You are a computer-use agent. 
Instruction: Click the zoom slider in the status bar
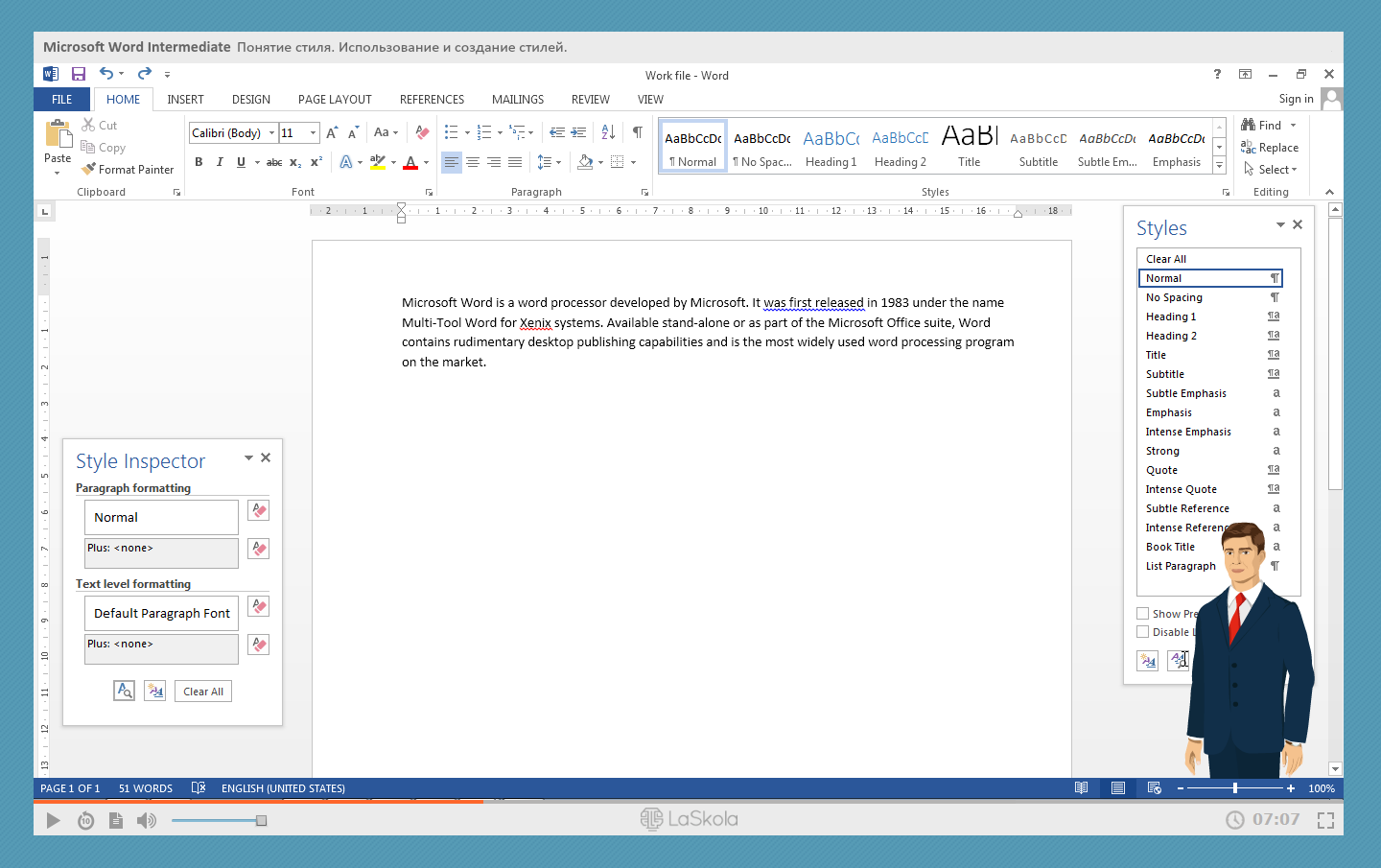click(x=1234, y=788)
